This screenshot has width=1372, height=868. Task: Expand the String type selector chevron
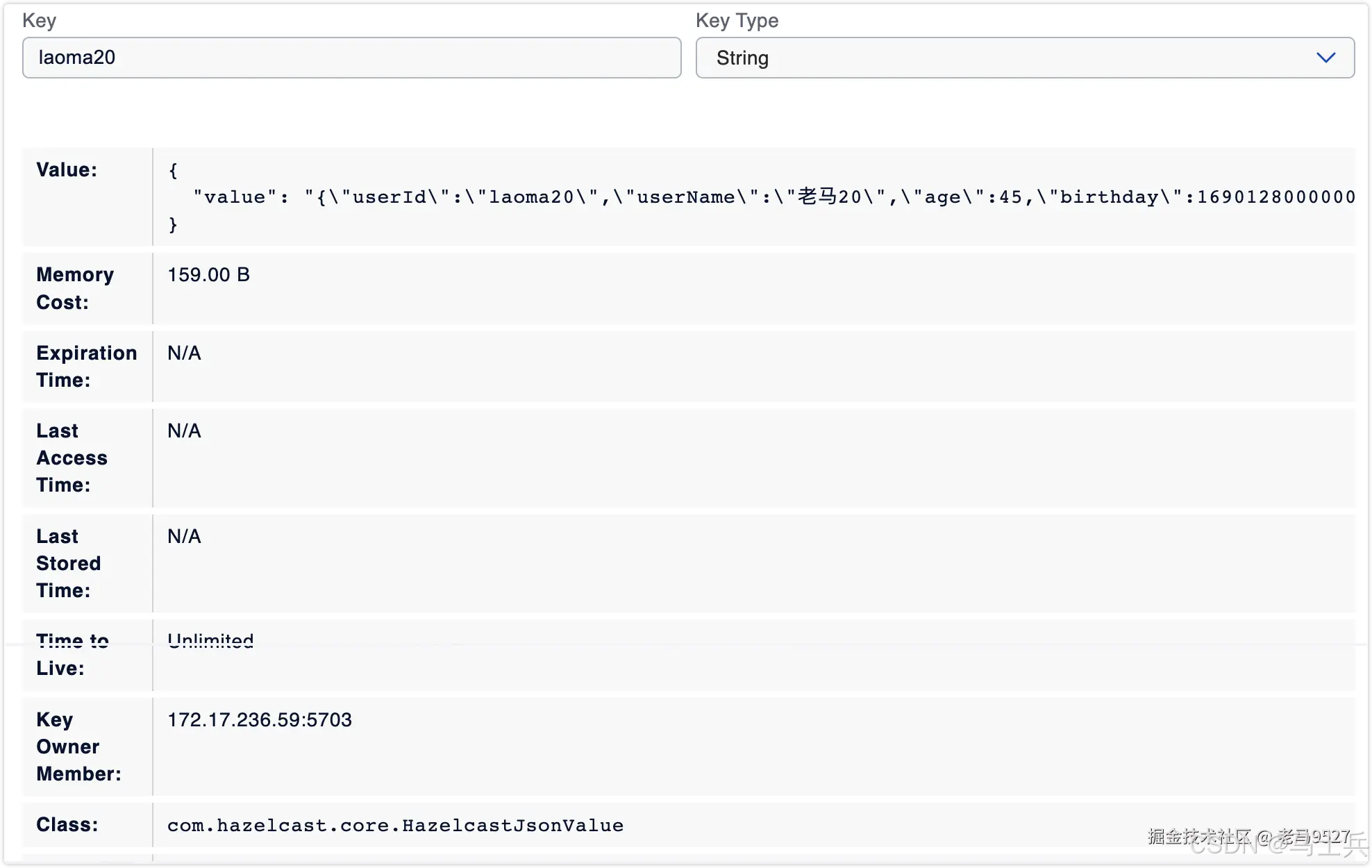point(1328,58)
